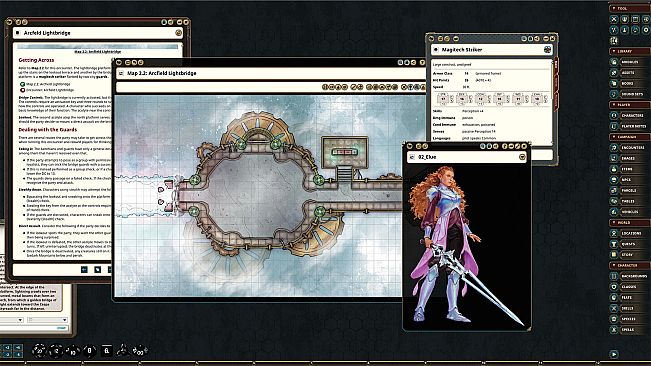
Task: Pick the percentile d100 die
Action: point(140,351)
